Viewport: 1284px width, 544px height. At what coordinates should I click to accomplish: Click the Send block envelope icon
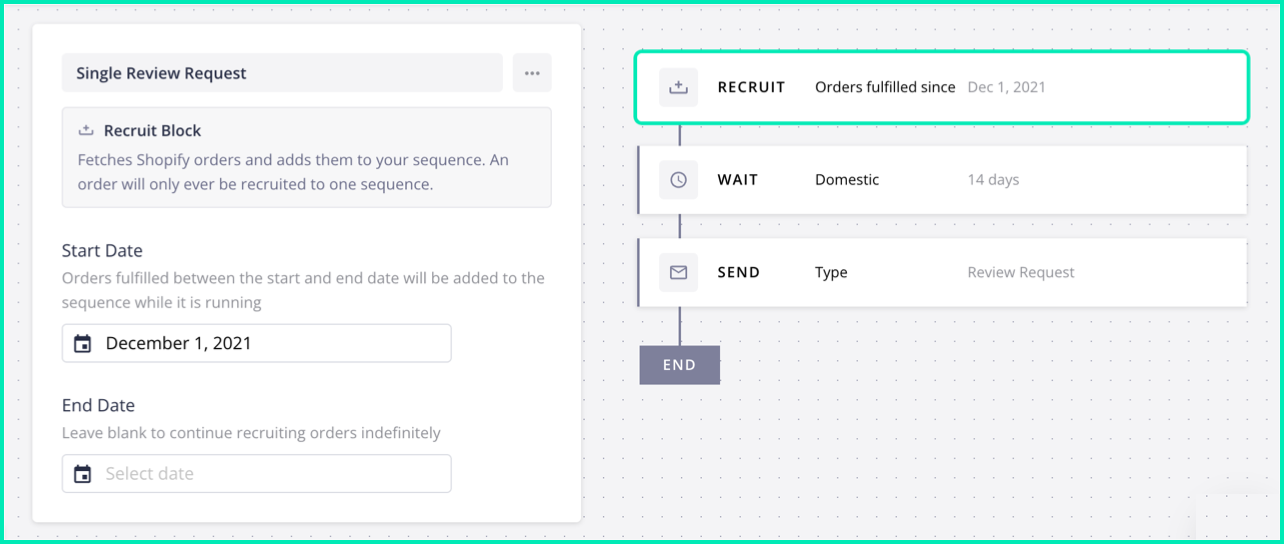point(678,272)
